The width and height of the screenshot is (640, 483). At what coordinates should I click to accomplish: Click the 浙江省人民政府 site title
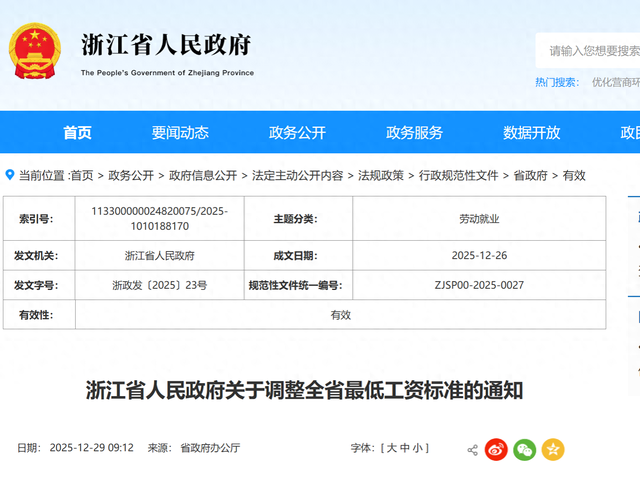[166, 45]
